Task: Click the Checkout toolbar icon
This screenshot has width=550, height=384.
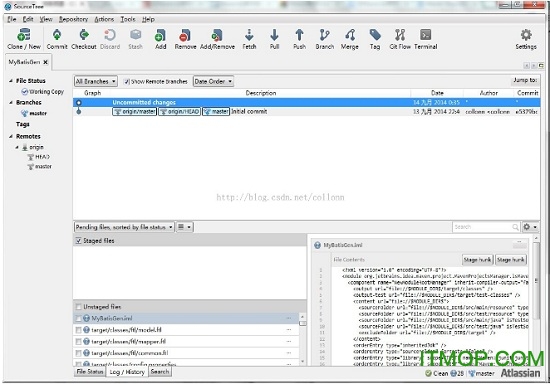Action: coord(84,39)
